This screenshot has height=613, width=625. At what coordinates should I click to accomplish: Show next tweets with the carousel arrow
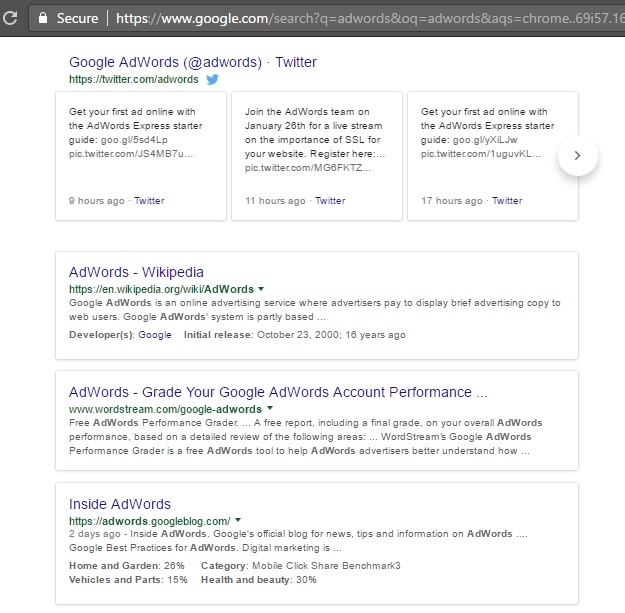(578, 155)
